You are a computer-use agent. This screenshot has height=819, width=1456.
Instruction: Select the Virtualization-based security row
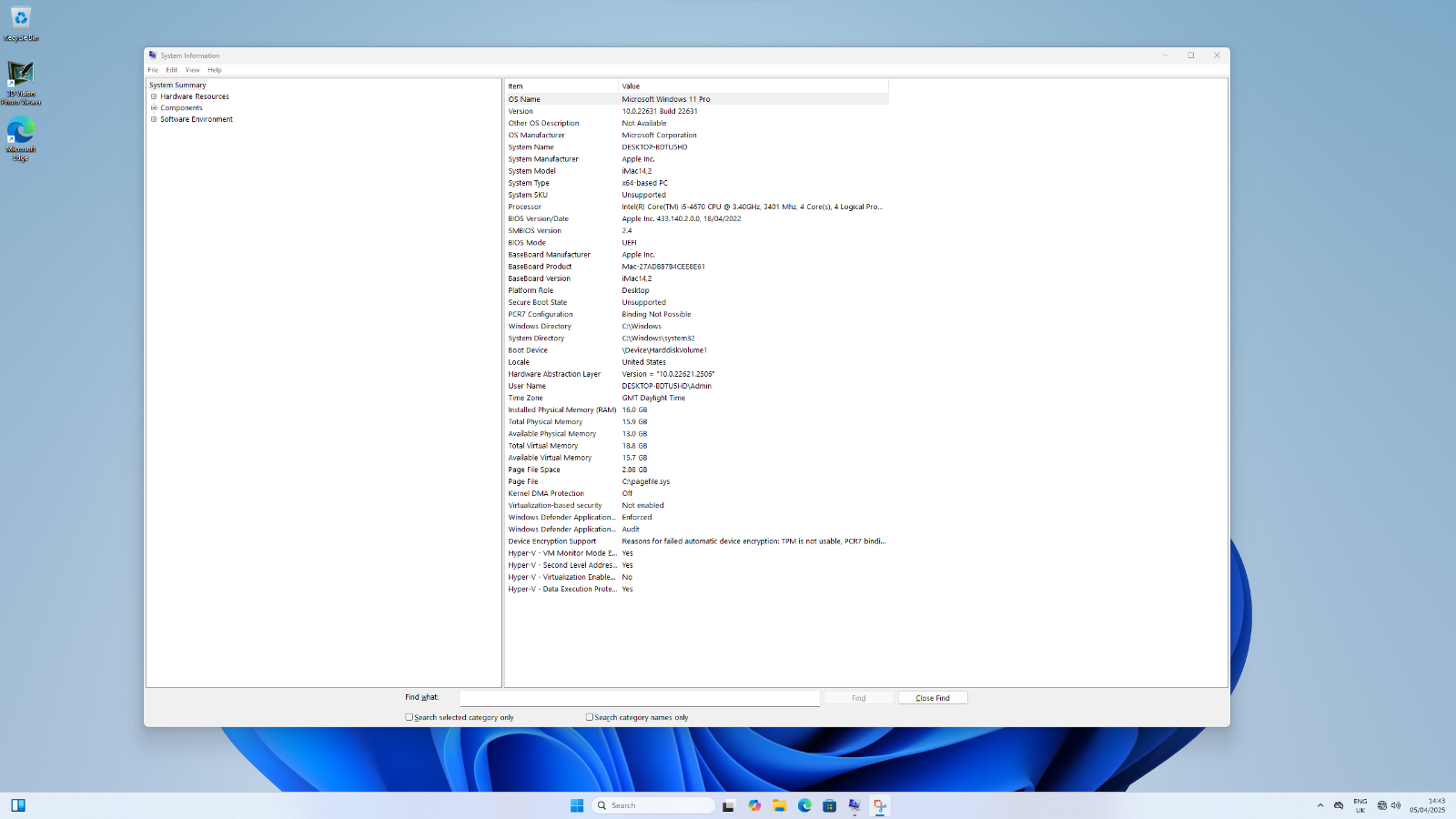[x=697, y=505]
